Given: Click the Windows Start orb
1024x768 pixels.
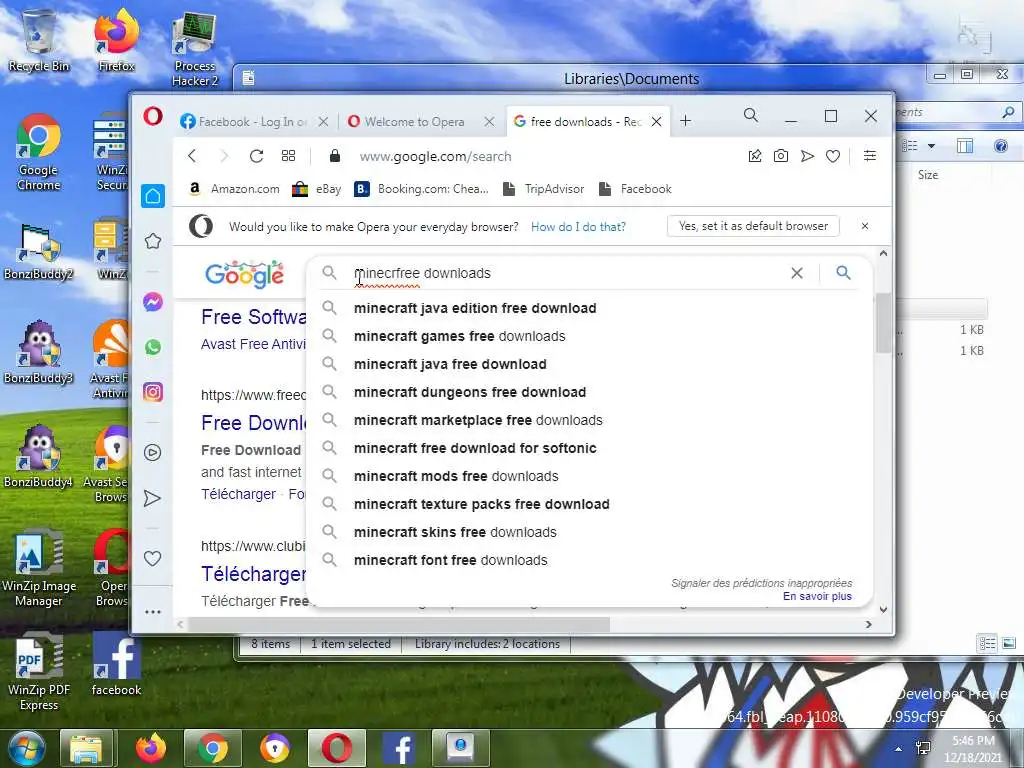Looking at the screenshot, I should [x=26, y=748].
